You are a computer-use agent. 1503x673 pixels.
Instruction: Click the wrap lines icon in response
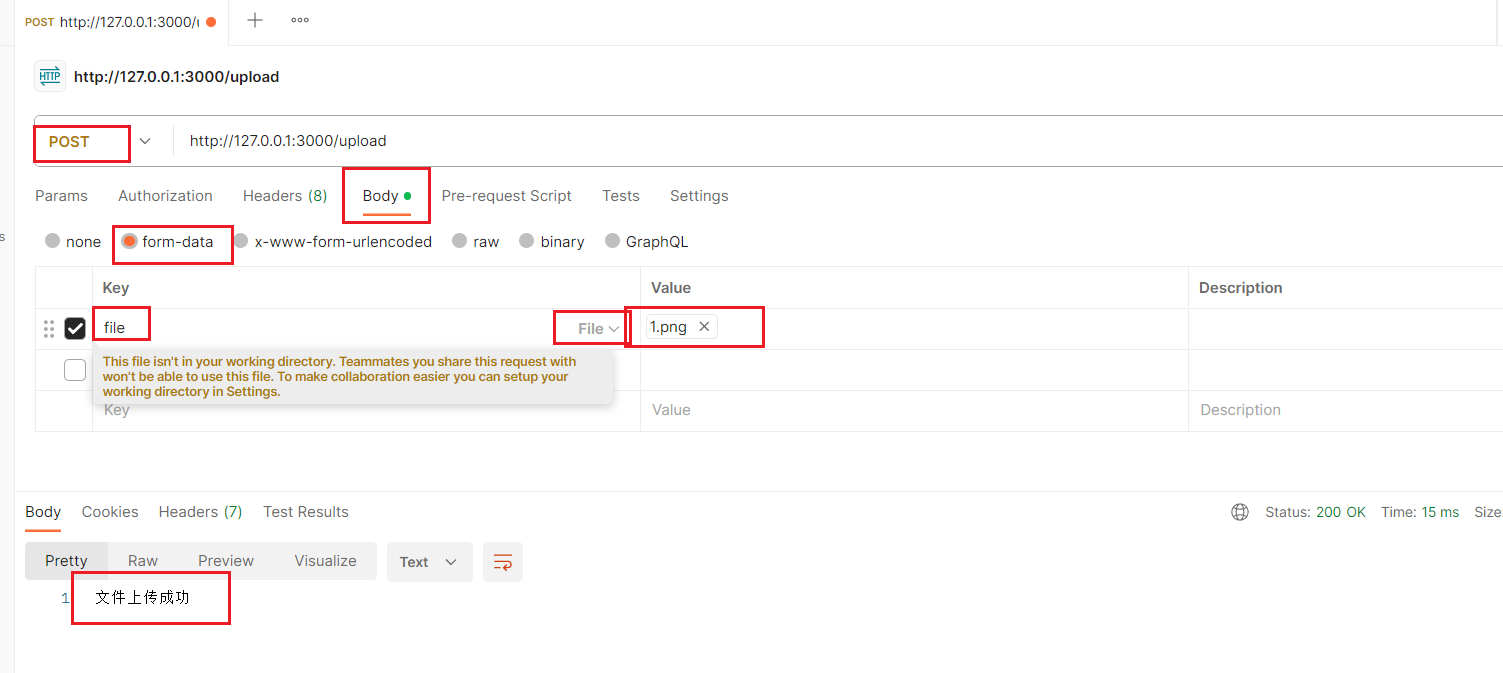coord(503,562)
